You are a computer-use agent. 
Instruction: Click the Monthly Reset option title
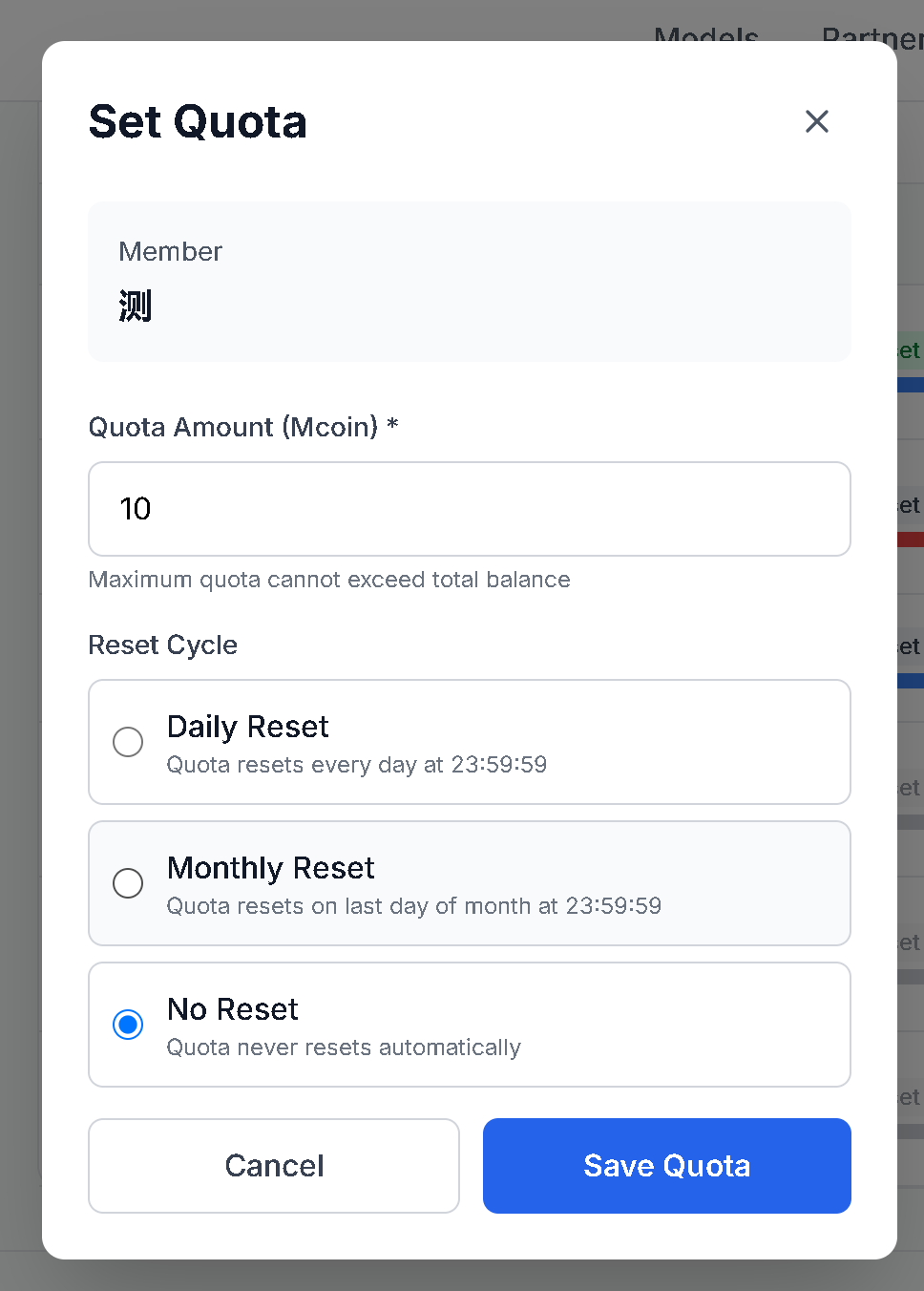(x=270, y=868)
